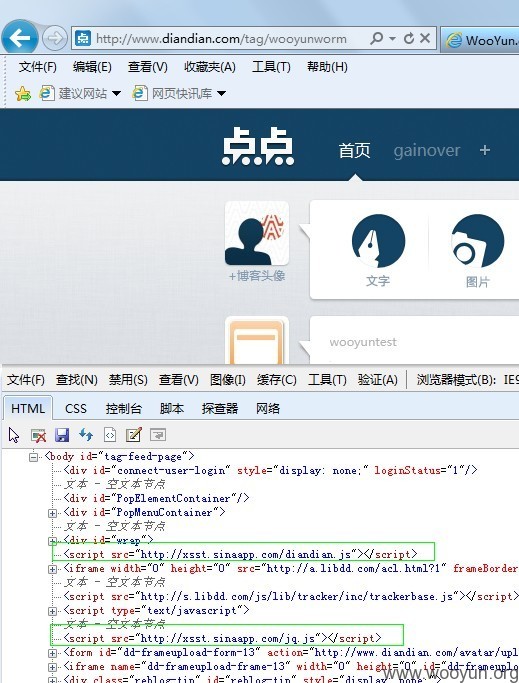Open developer tools 查找(N) menu

[76, 380]
